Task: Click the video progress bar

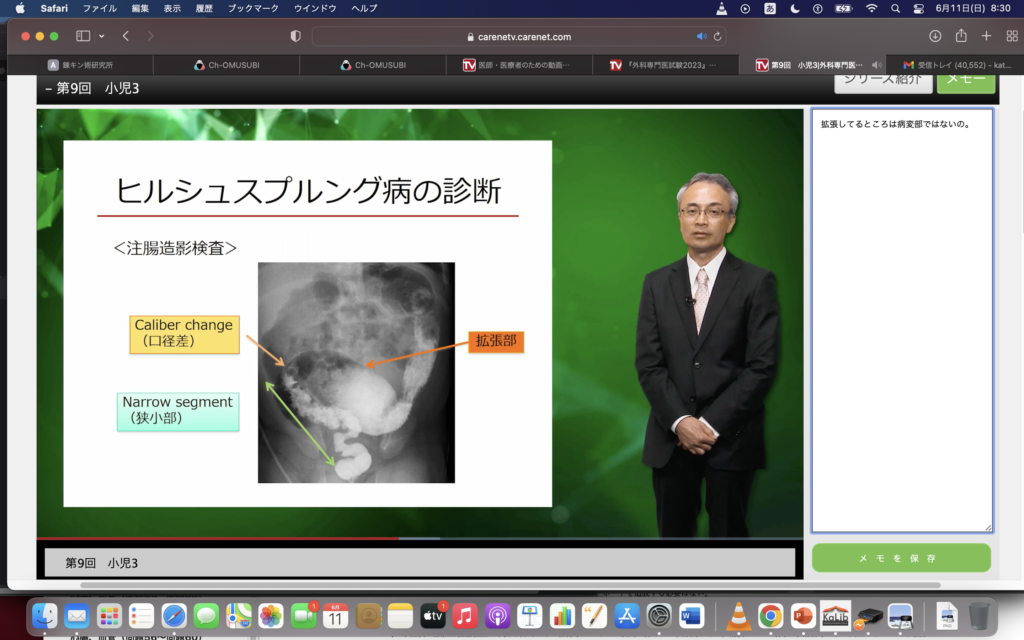Action: coord(420,538)
